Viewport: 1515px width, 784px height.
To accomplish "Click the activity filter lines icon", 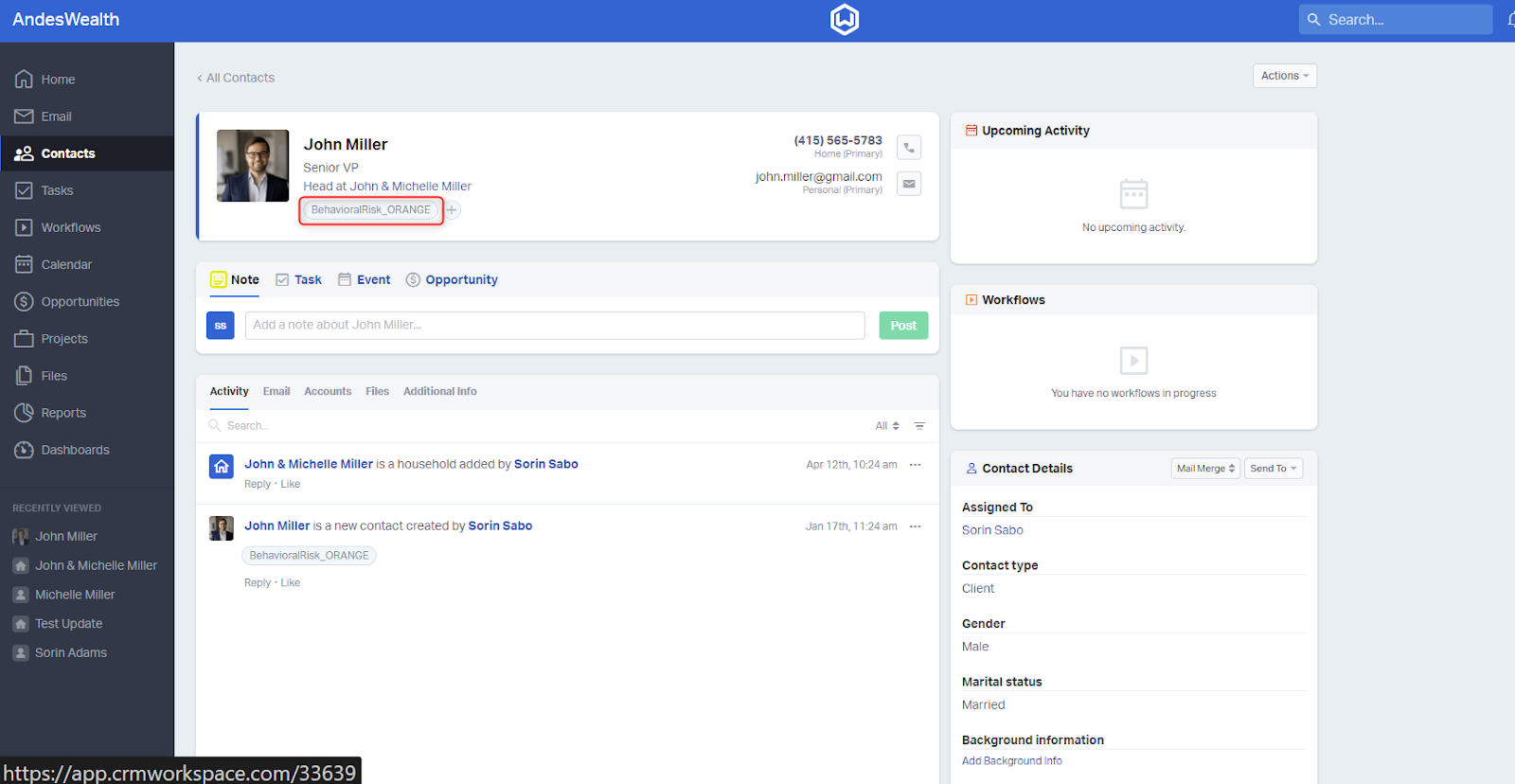I will [x=919, y=426].
